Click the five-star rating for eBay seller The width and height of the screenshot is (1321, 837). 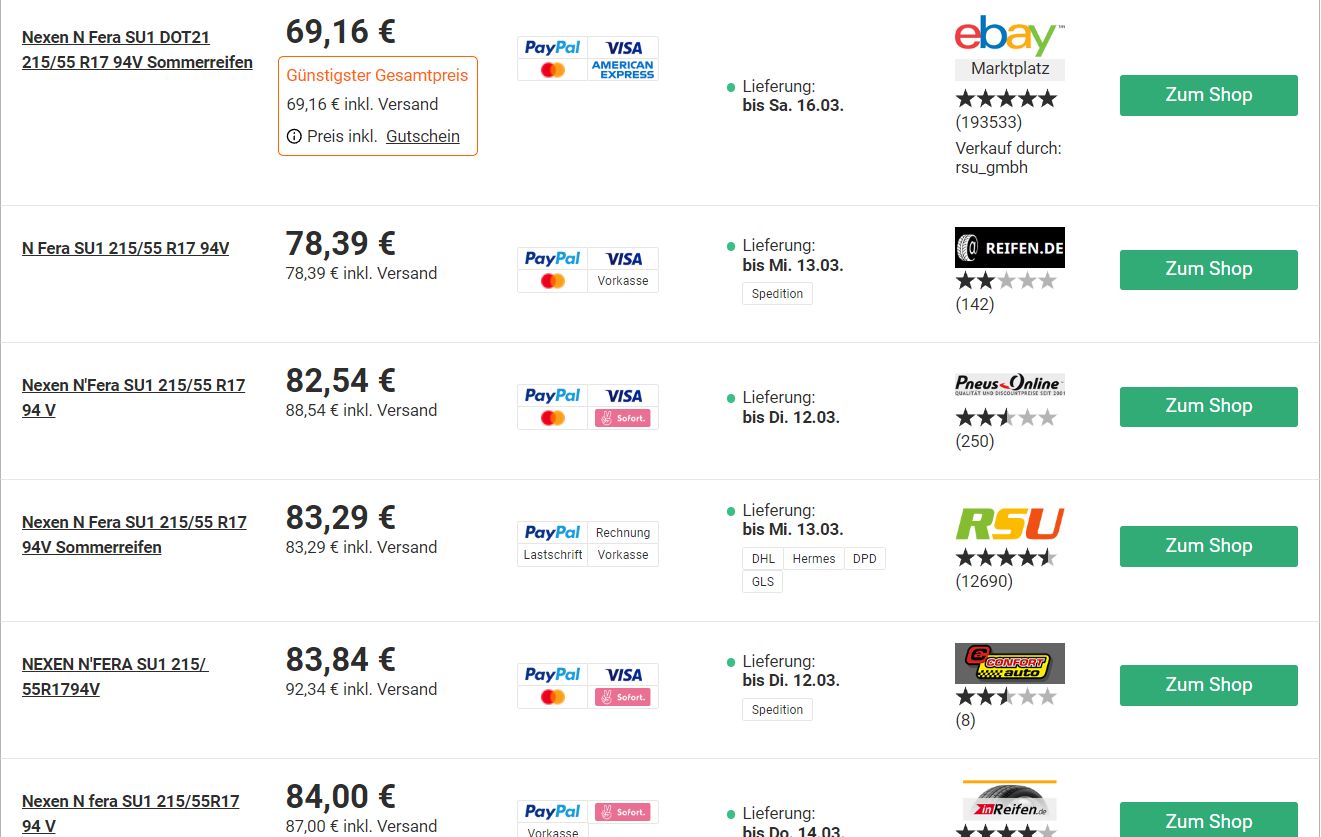click(x=1005, y=99)
